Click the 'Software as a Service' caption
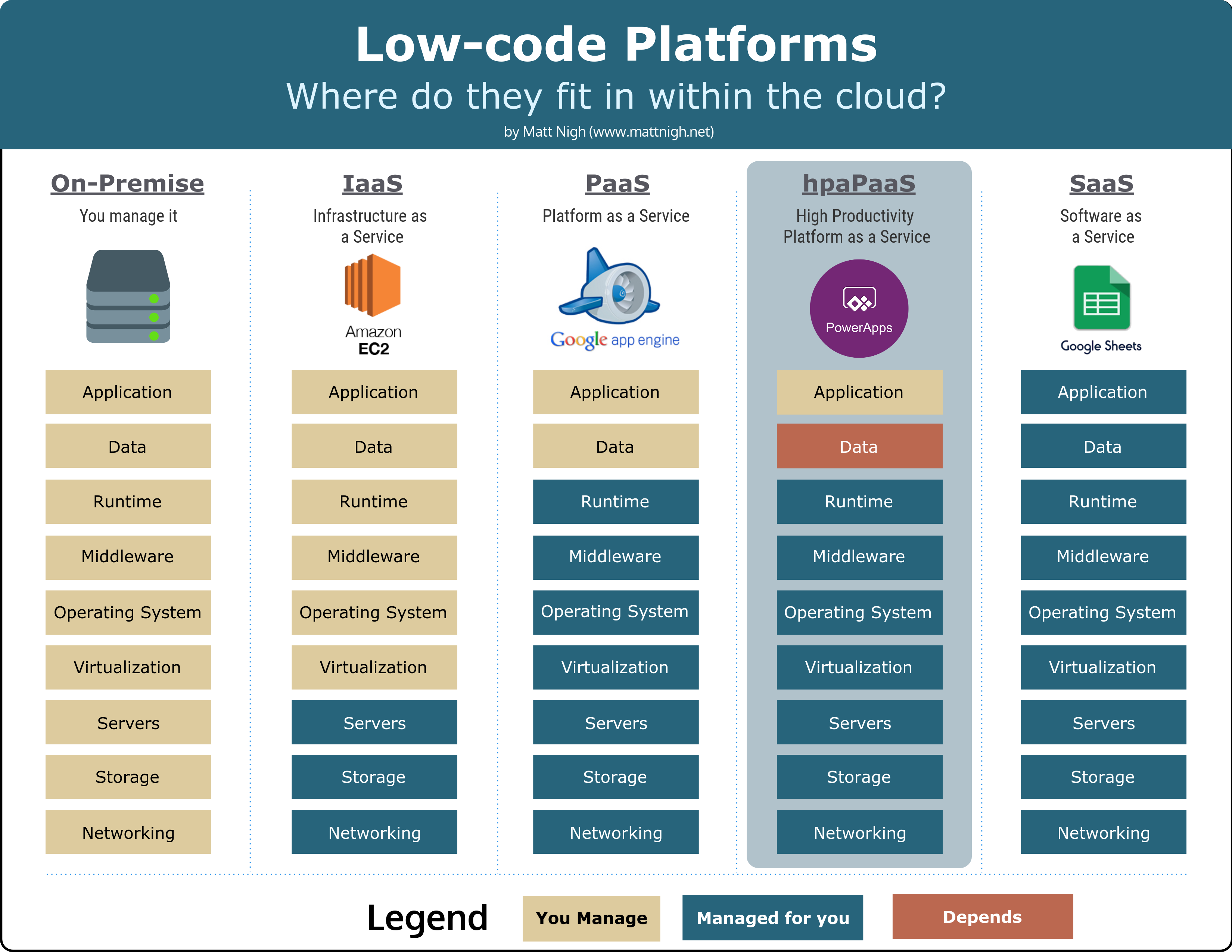This screenshot has width=1232, height=952. coord(1101,226)
